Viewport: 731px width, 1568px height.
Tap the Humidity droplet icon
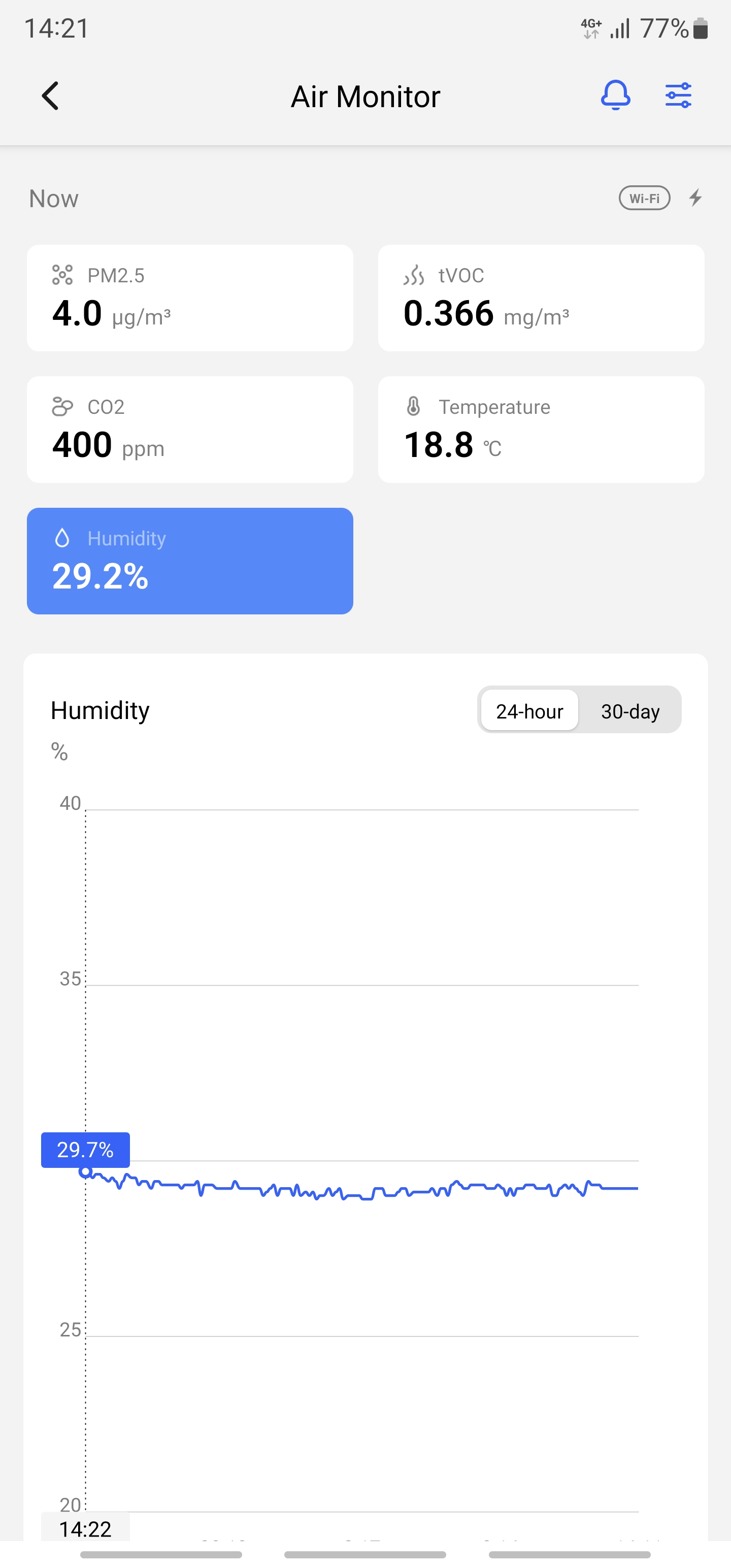[62, 538]
